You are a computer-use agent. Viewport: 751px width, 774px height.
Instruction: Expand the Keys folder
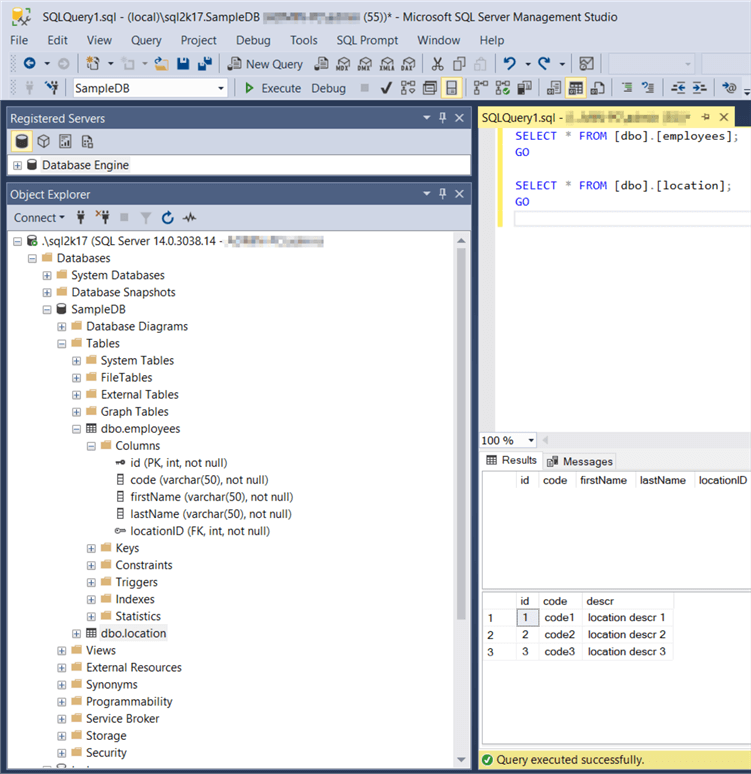[x=91, y=548]
